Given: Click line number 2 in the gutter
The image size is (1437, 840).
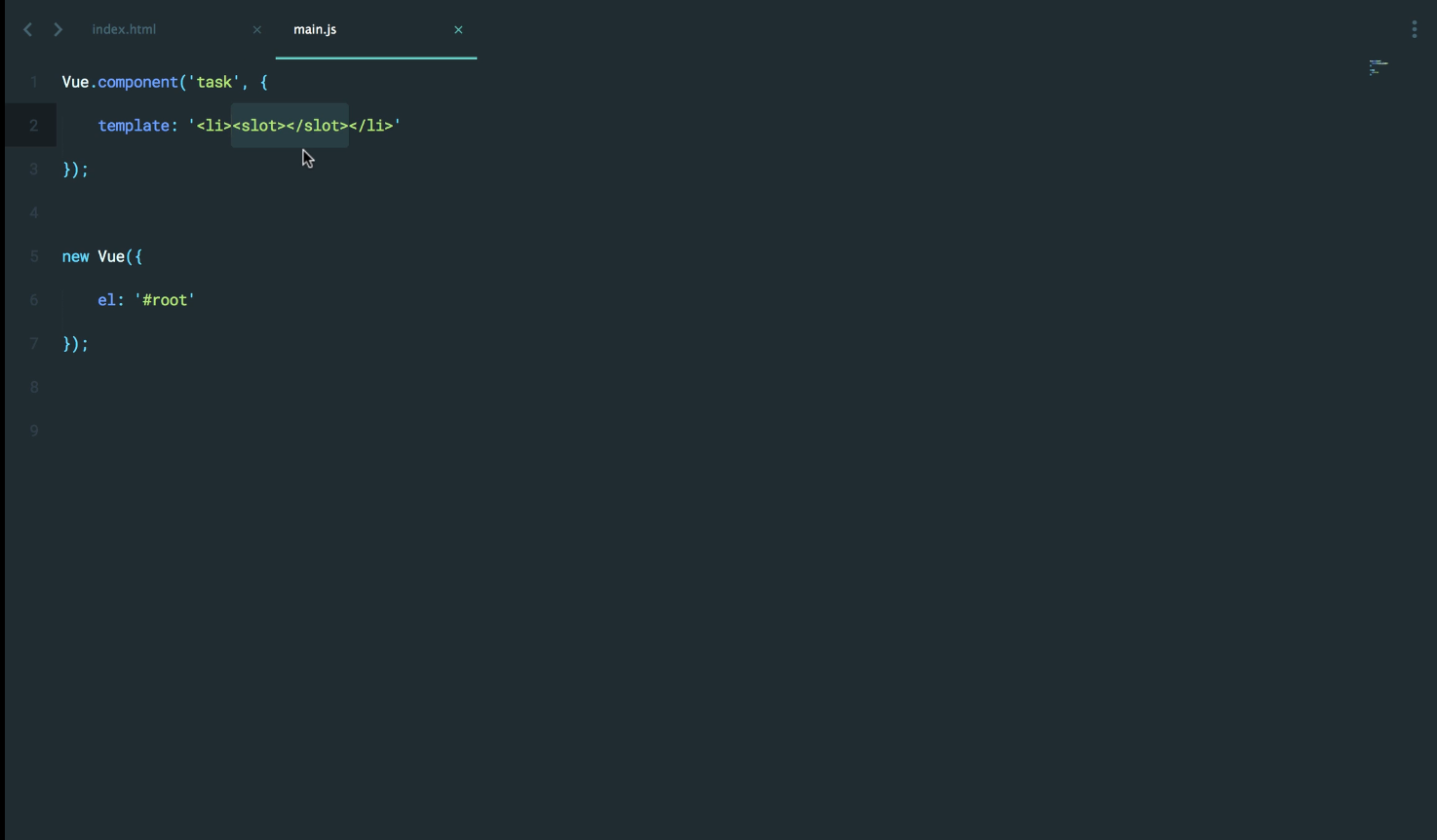Looking at the screenshot, I should tap(33, 126).
